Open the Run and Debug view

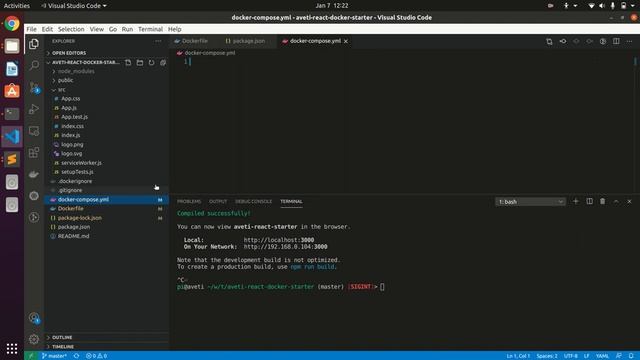coord(34,109)
